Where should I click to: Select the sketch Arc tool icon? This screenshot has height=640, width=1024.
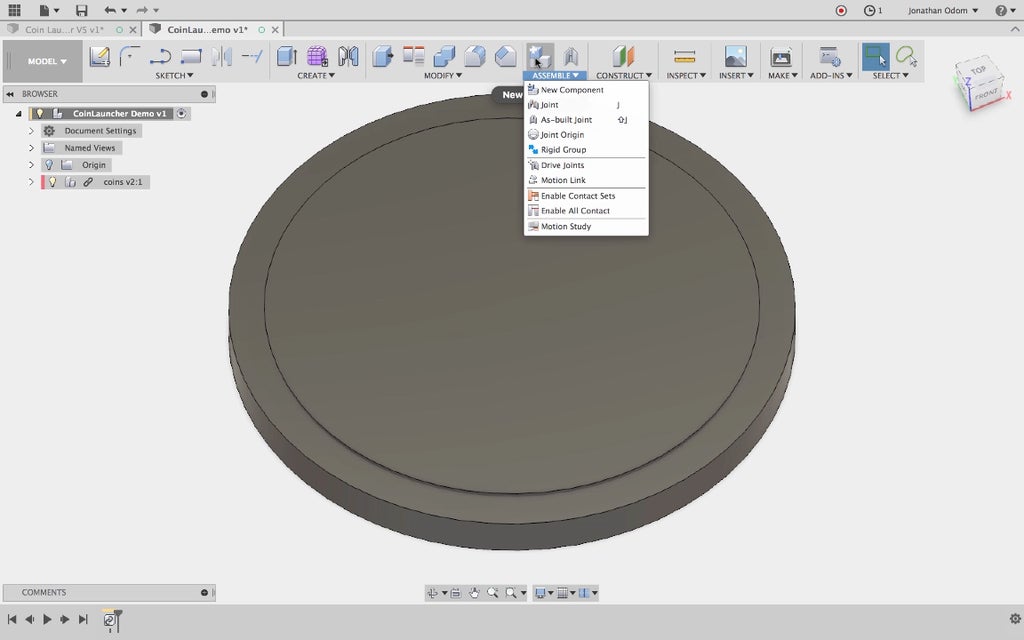click(x=160, y=57)
